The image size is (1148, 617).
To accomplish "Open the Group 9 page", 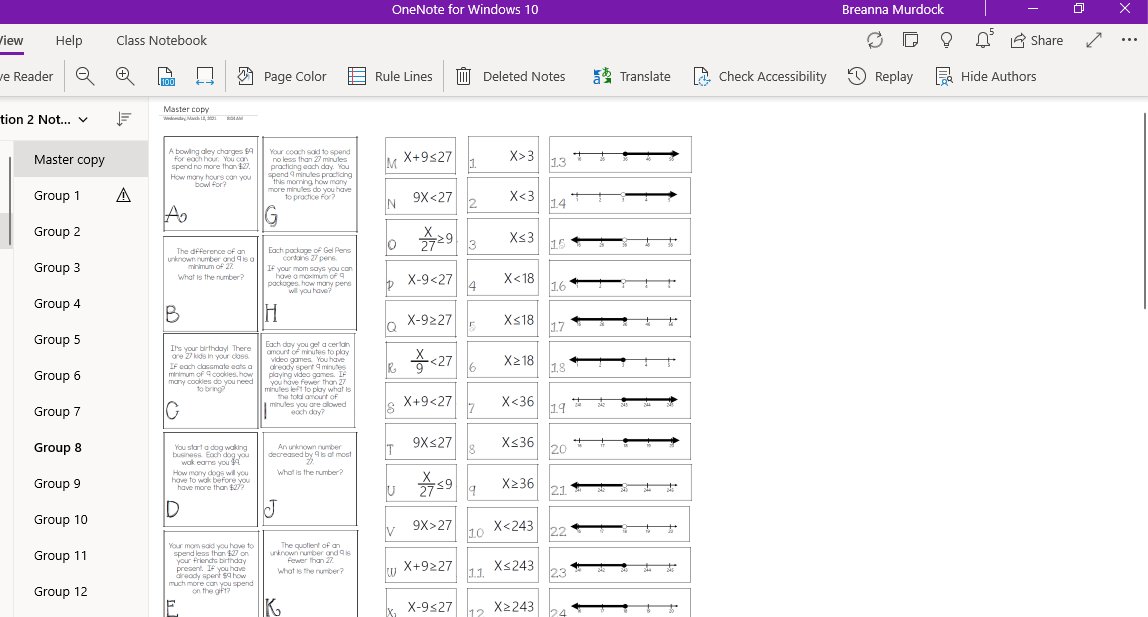I will [x=81, y=483].
